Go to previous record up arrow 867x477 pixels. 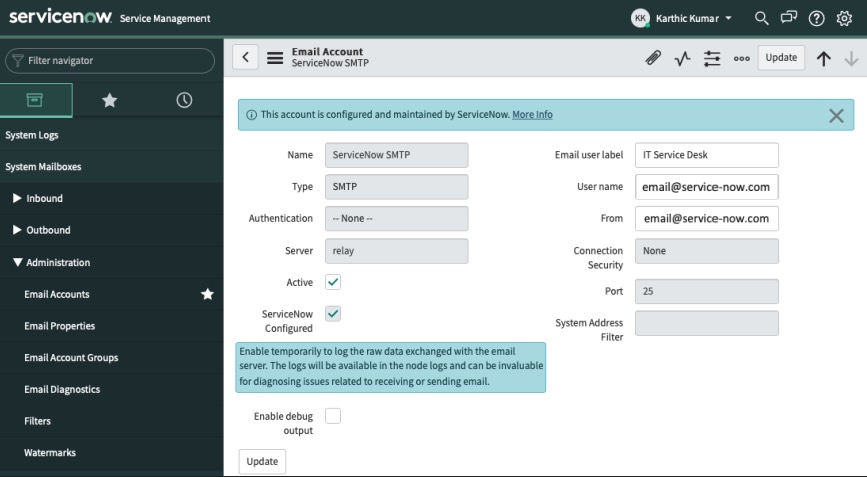(x=823, y=58)
